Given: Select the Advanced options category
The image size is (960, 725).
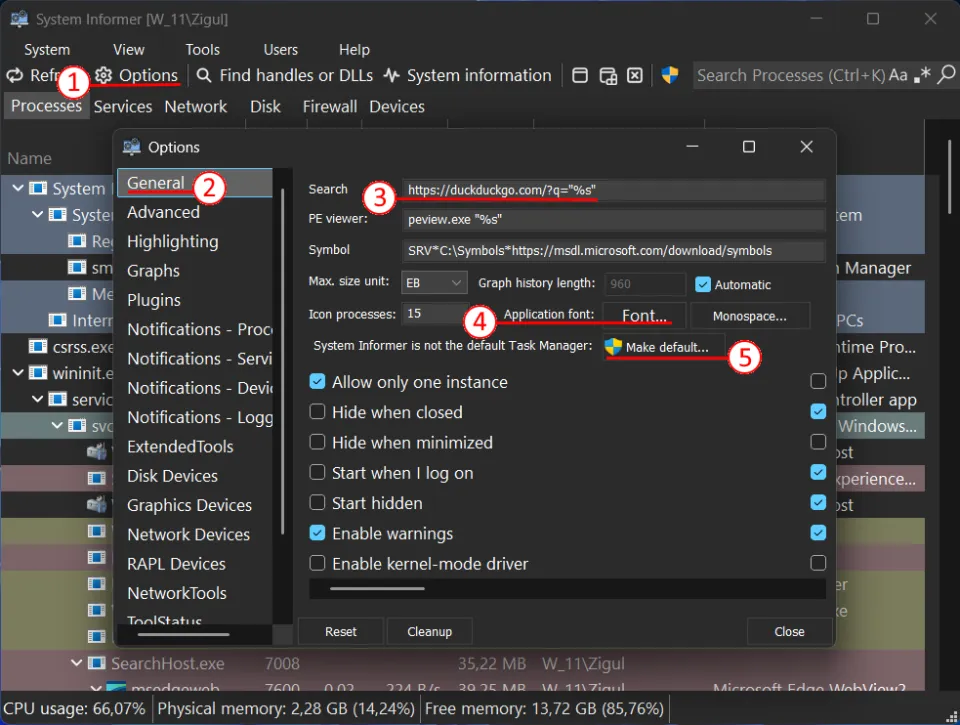Looking at the screenshot, I should pyautogui.click(x=195, y=212).
